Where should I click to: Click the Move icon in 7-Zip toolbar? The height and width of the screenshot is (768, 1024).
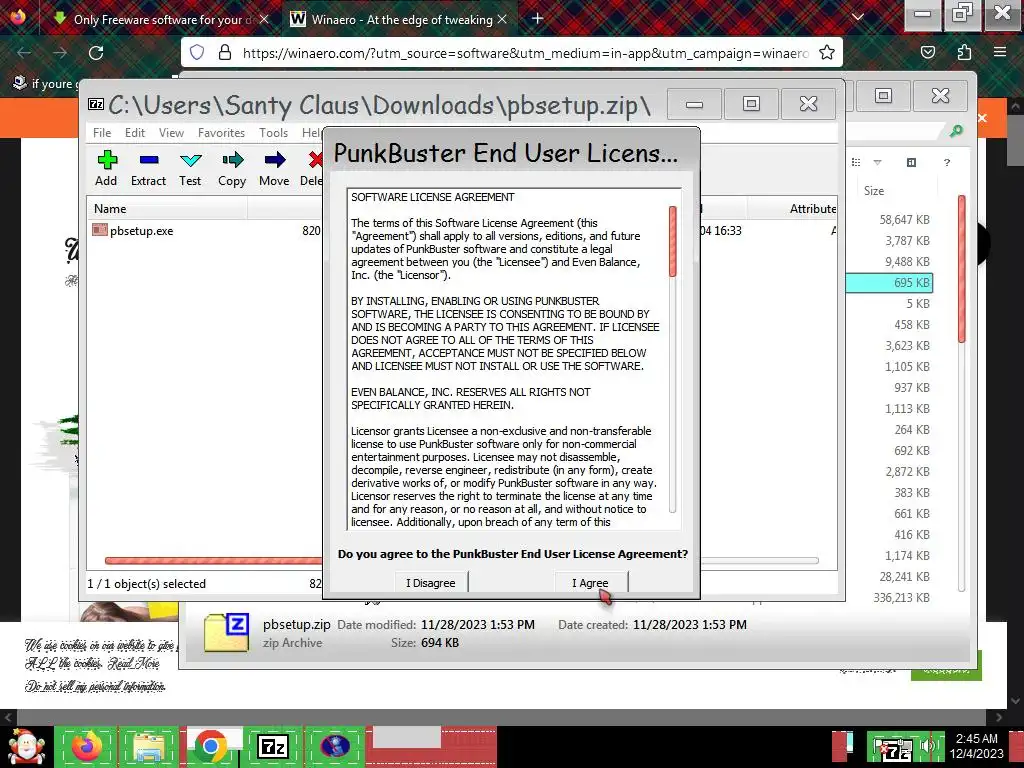274,160
